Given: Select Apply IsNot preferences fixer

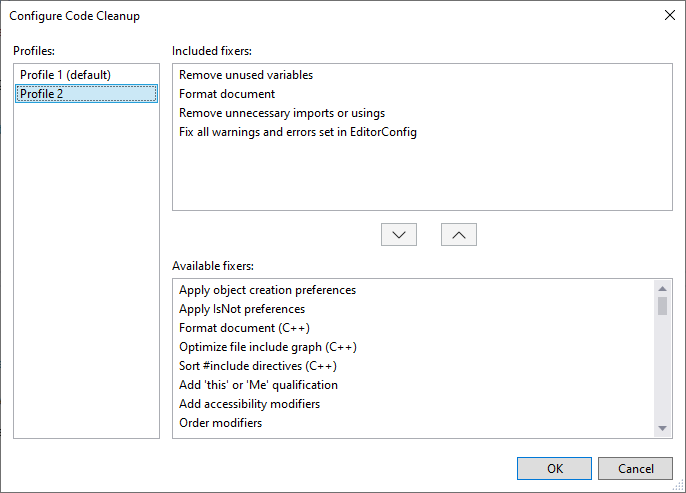Looking at the screenshot, I should coord(242,309).
